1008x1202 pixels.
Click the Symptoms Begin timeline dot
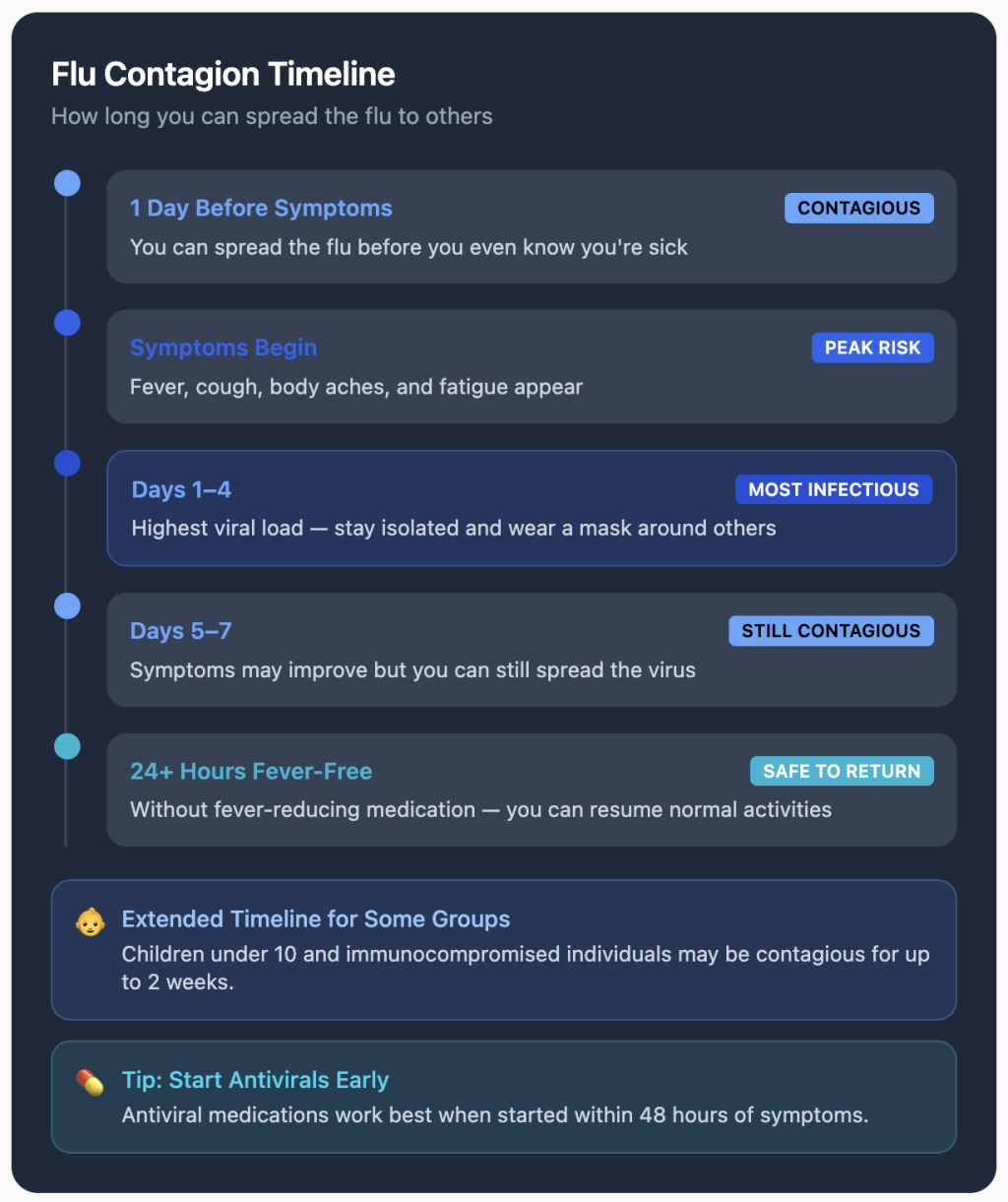point(67,323)
